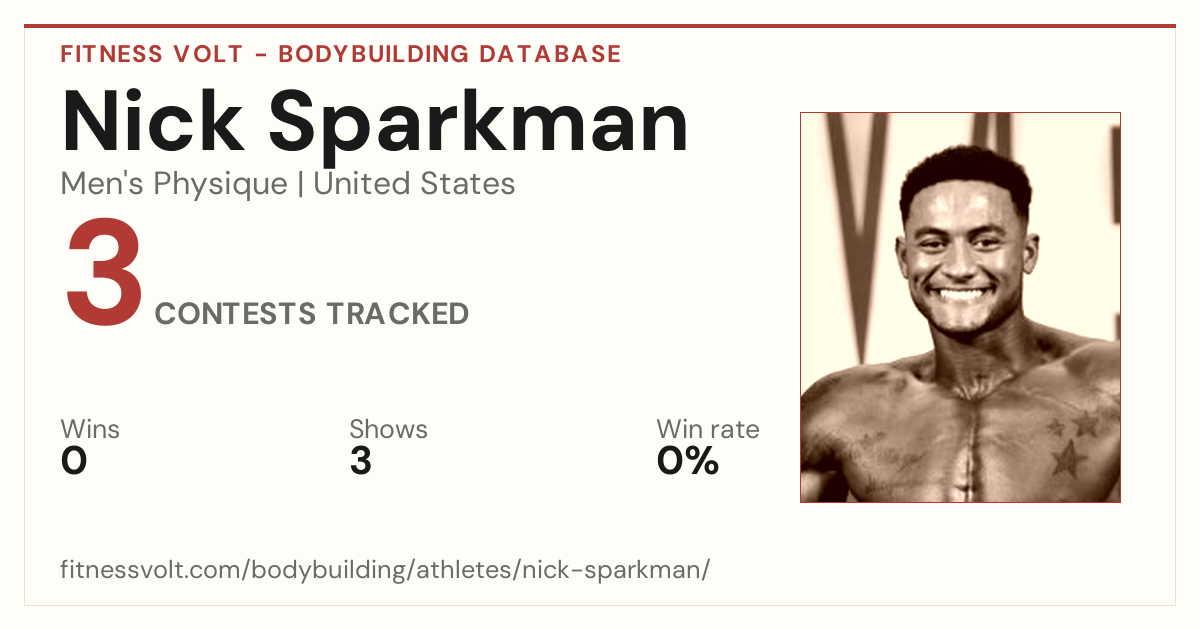1200x630 pixels.
Task: Click the 3 value under Shows
Action: point(361,461)
